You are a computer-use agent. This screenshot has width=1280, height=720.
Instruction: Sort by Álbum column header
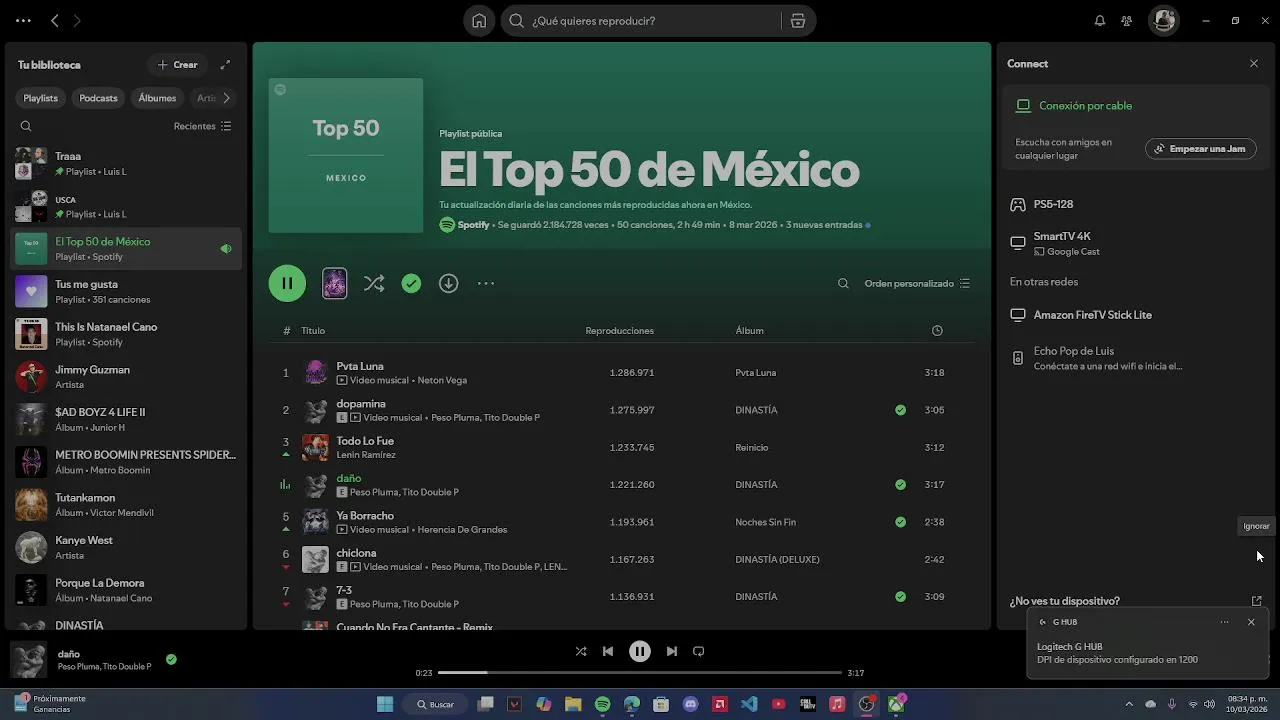(x=750, y=331)
